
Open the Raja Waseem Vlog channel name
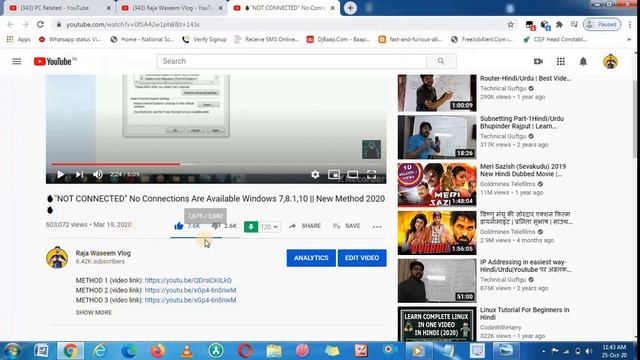(103, 253)
